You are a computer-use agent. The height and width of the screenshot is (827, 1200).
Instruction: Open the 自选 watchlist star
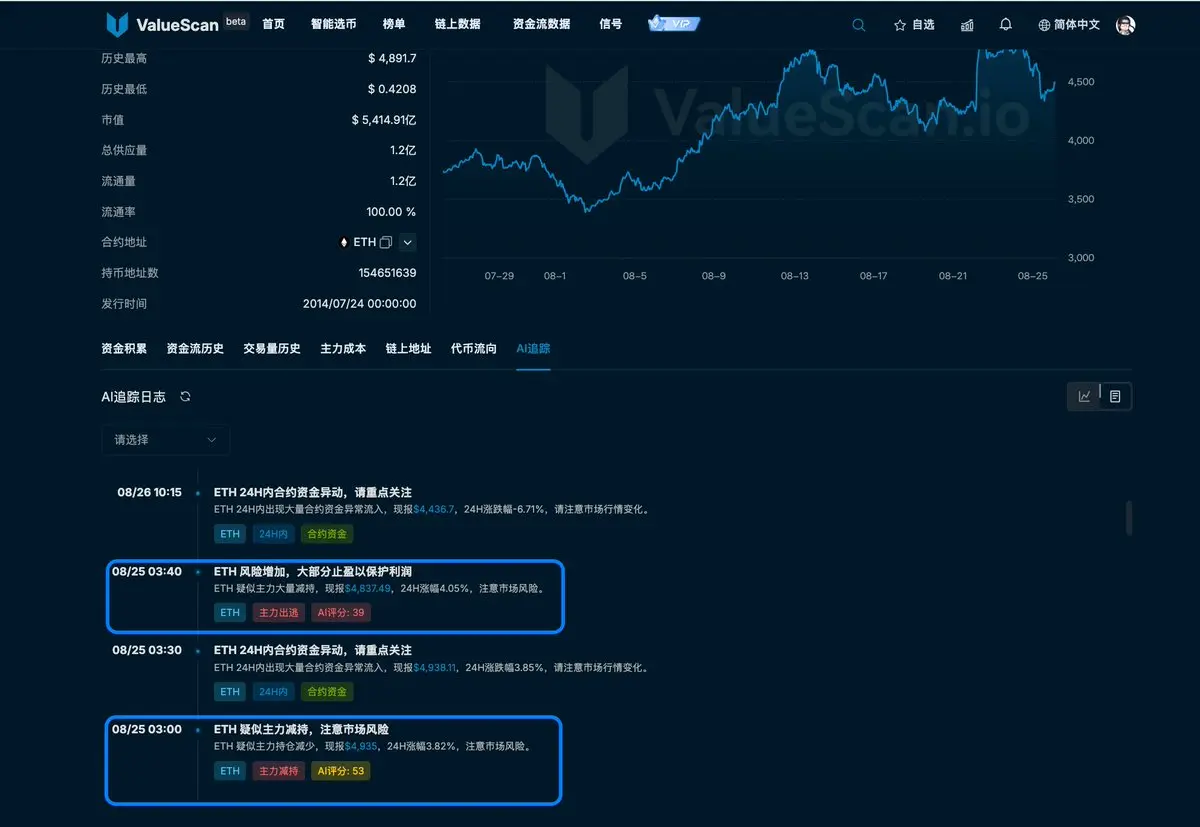[914, 25]
